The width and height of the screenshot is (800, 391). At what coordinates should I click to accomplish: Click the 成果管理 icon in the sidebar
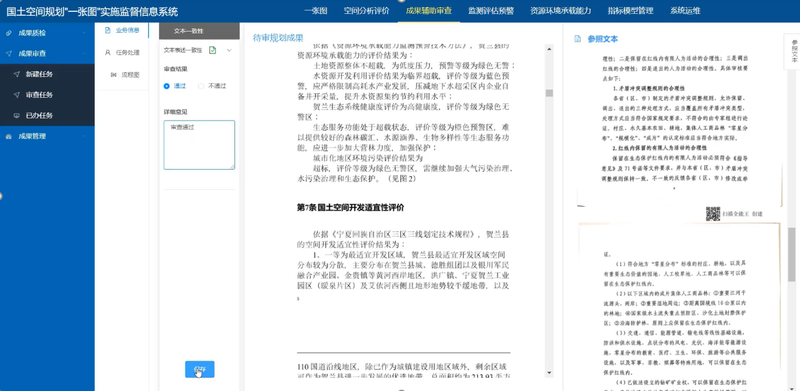point(9,136)
